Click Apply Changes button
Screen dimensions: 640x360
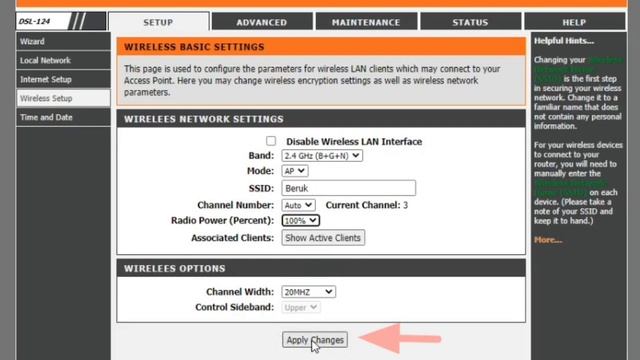pyautogui.click(x=315, y=340)
